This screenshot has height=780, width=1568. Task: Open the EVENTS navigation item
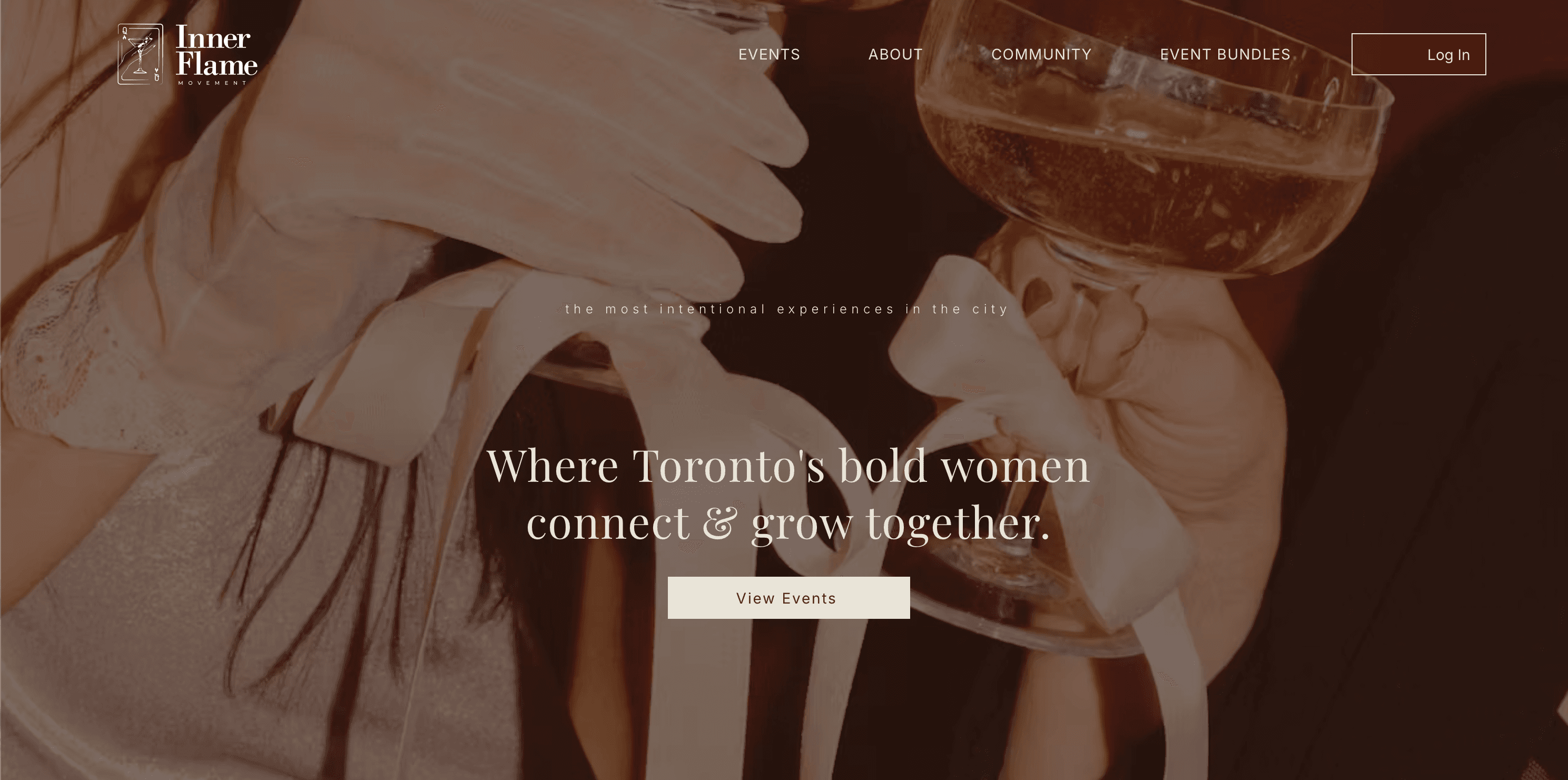[769, 54]
